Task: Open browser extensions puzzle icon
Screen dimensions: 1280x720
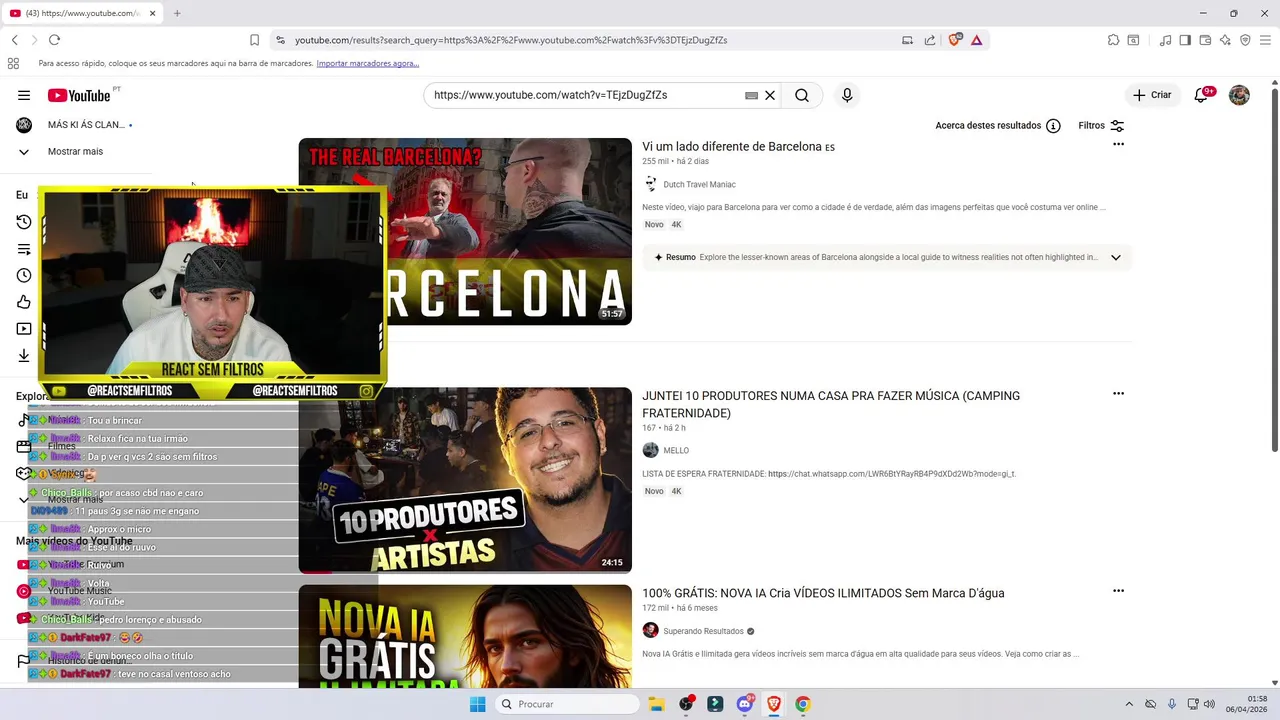Action: pos(1113,40)
